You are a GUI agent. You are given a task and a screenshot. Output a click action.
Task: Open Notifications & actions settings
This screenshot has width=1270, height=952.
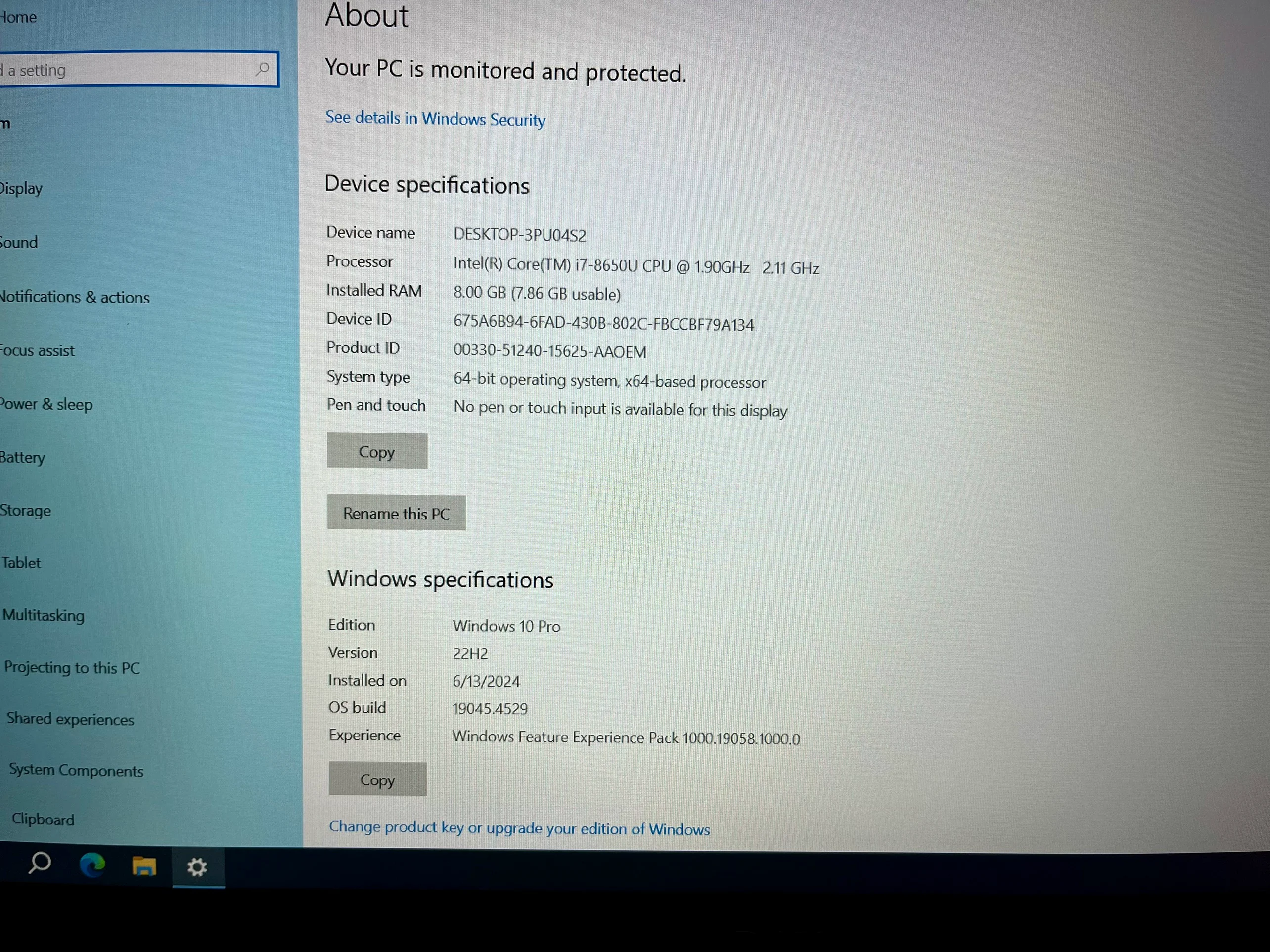75,297
